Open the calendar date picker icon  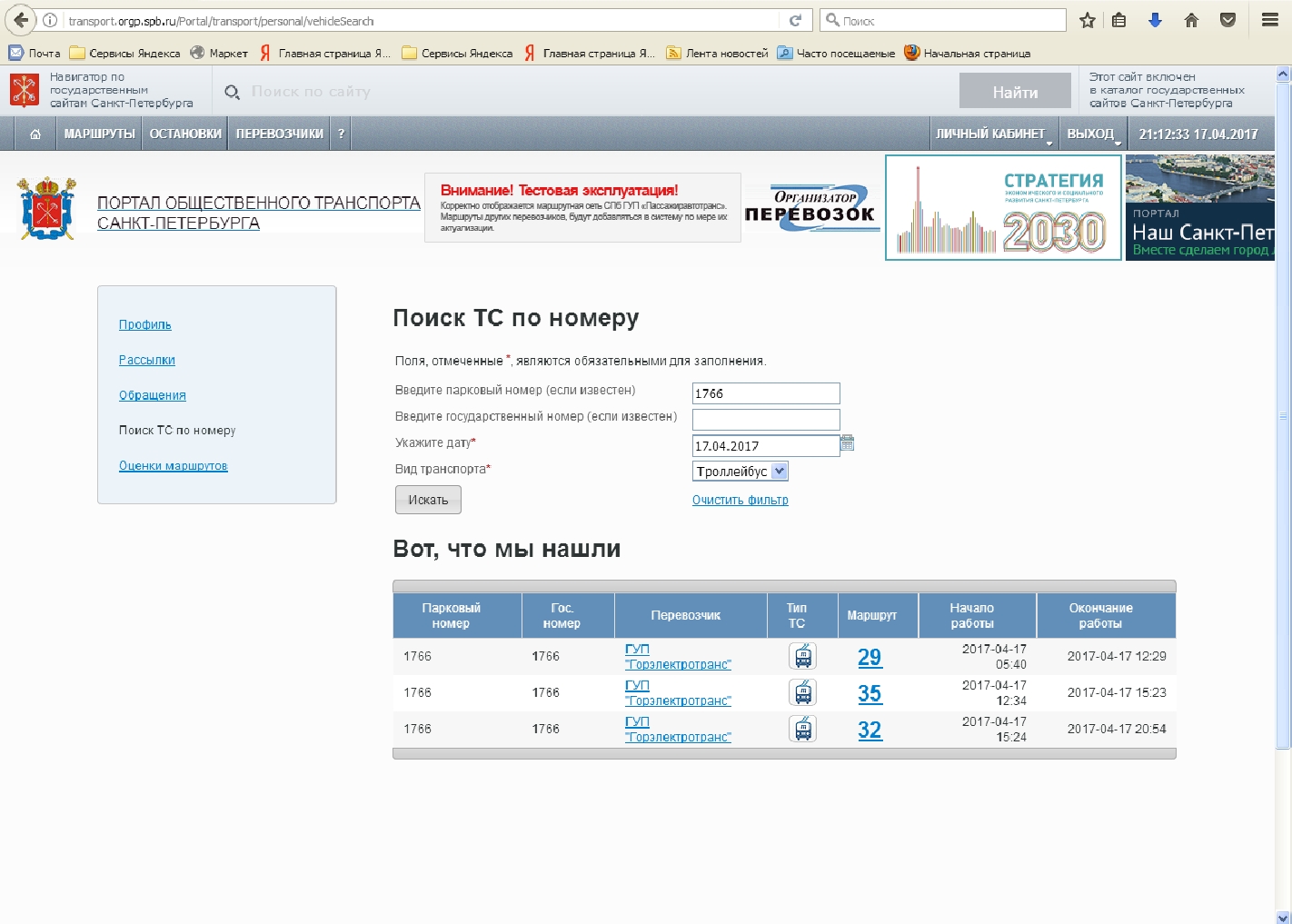click(847, 443)
